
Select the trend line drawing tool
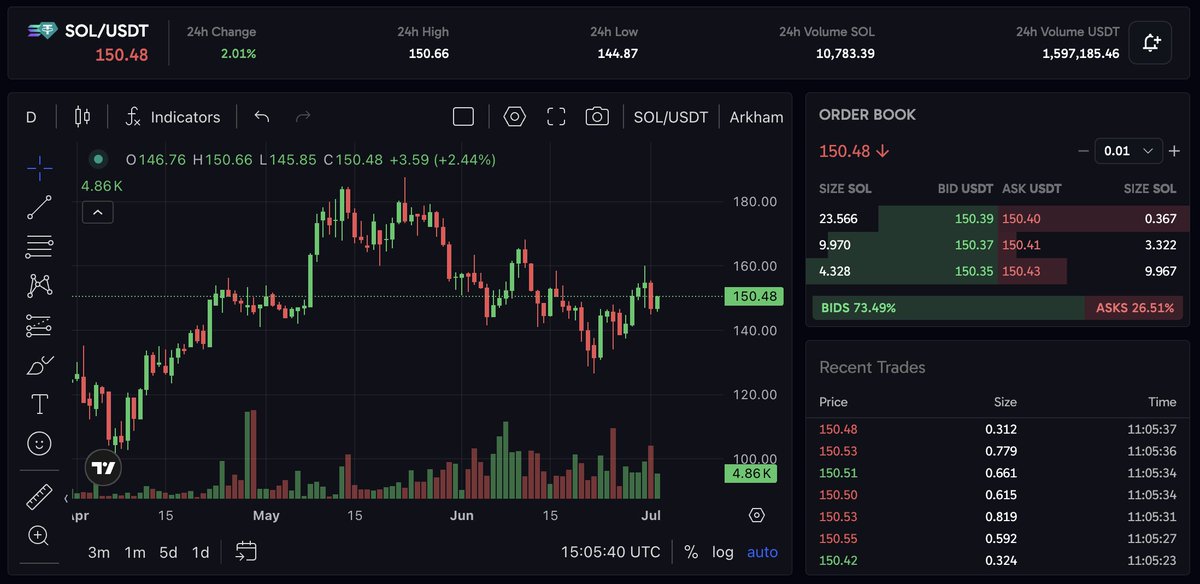coord(39,208)
